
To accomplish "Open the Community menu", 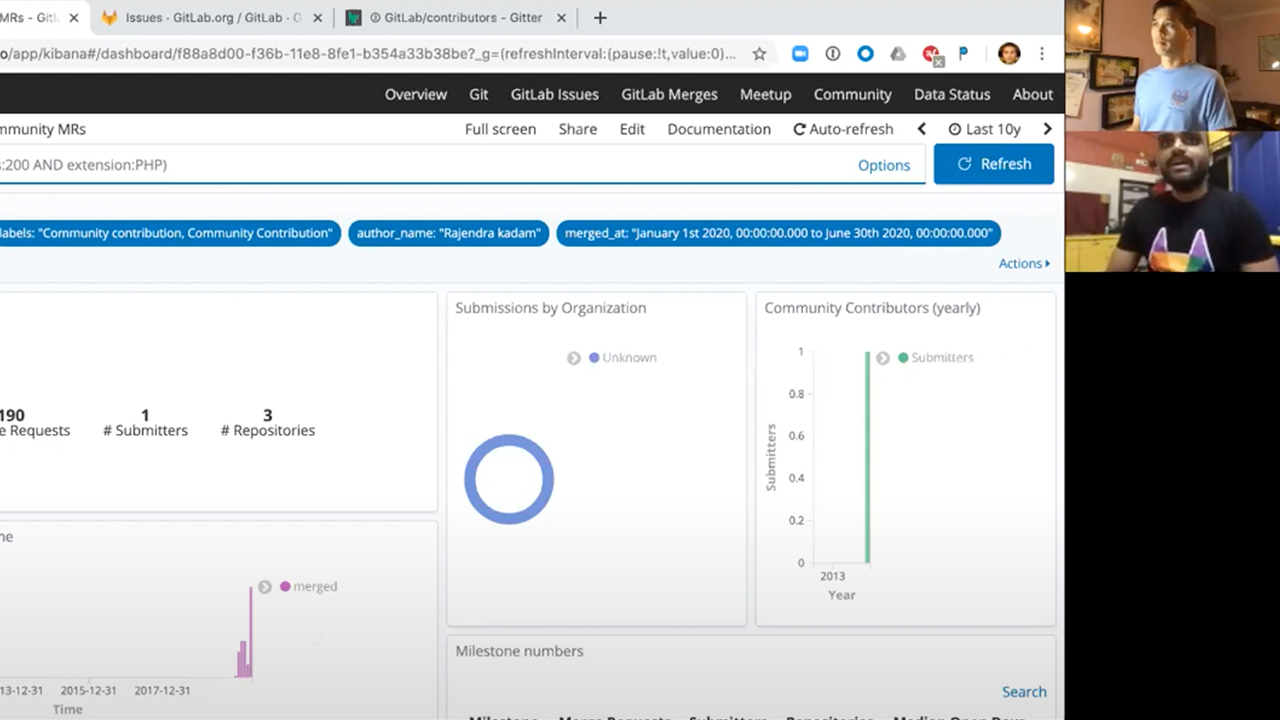I will [x=853, y=94].
